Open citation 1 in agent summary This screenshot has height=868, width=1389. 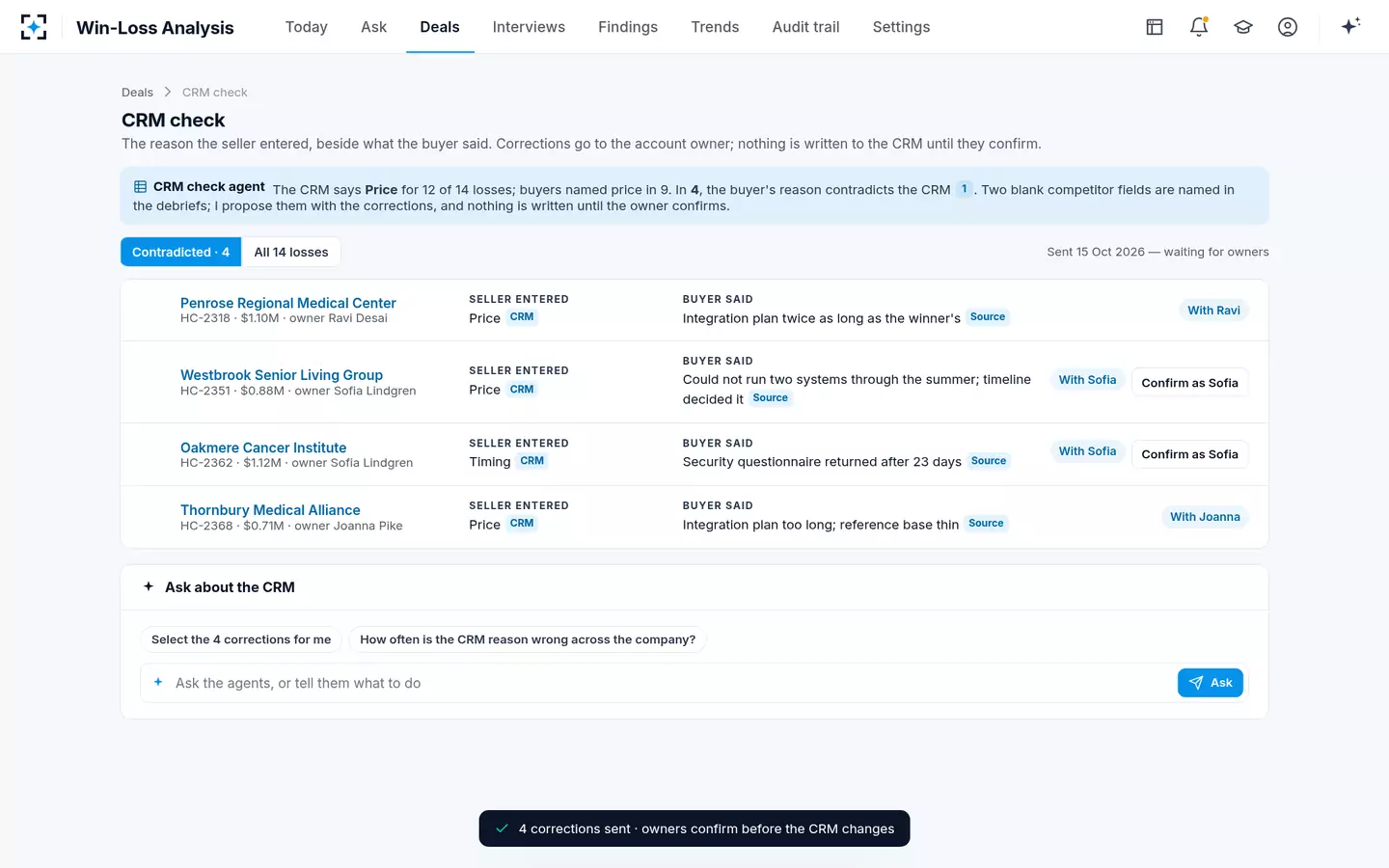pos(964,189)
